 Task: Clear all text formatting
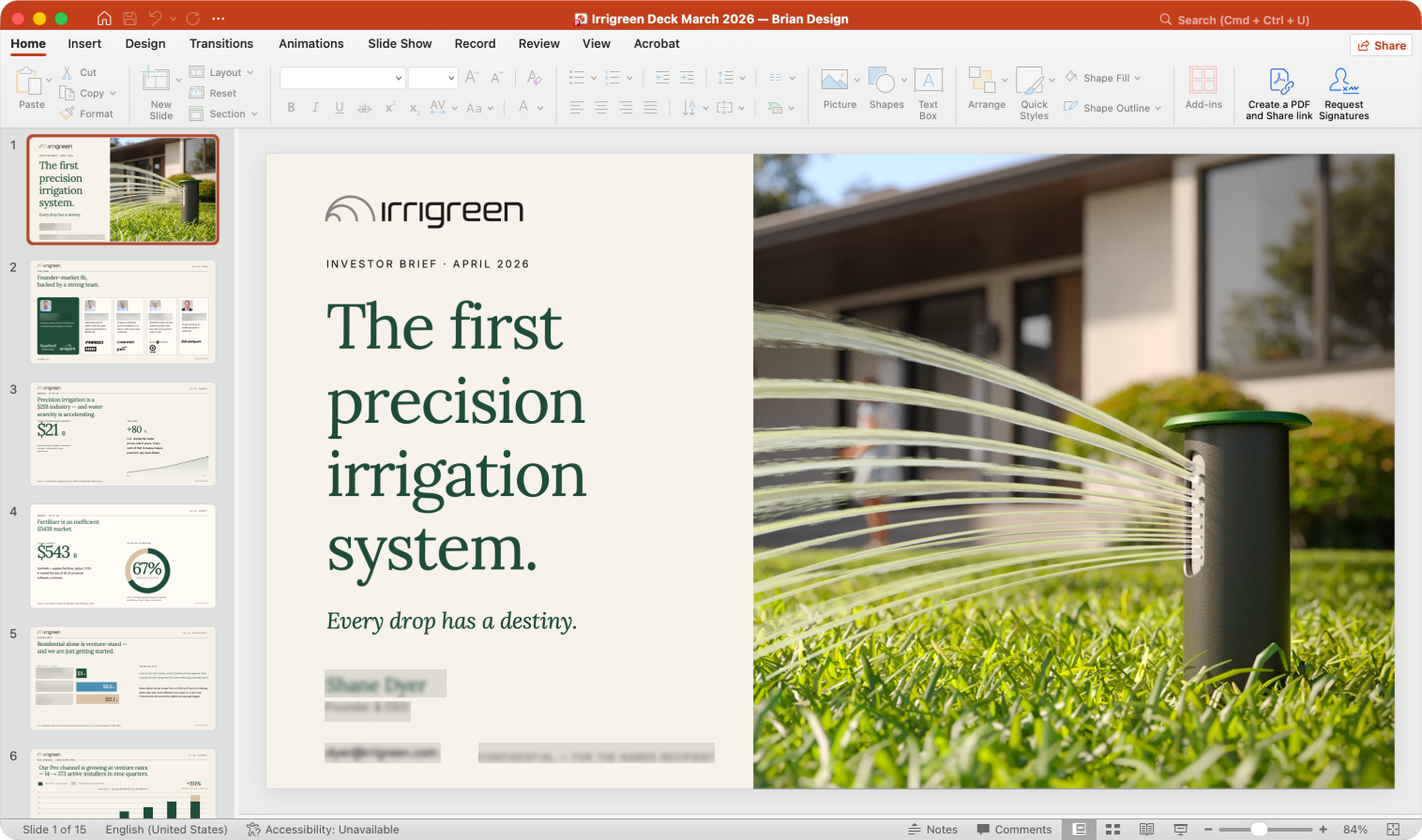(x=534, y=78)
